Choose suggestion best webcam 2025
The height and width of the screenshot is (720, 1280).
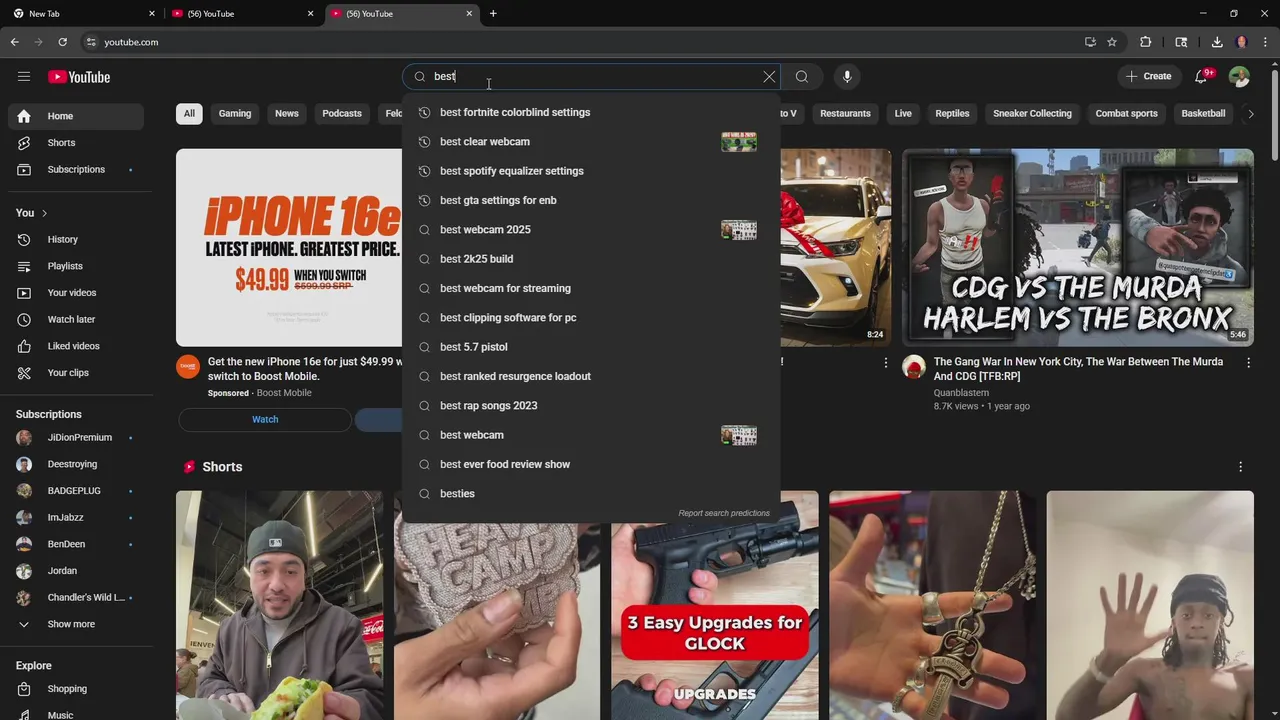(x=591, y=230)
